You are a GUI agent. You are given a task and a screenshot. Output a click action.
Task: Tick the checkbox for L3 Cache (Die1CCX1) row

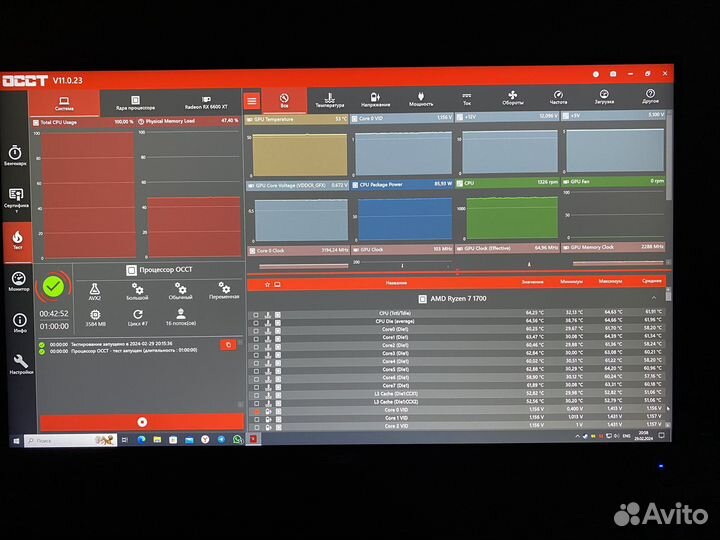pos(256,395)
